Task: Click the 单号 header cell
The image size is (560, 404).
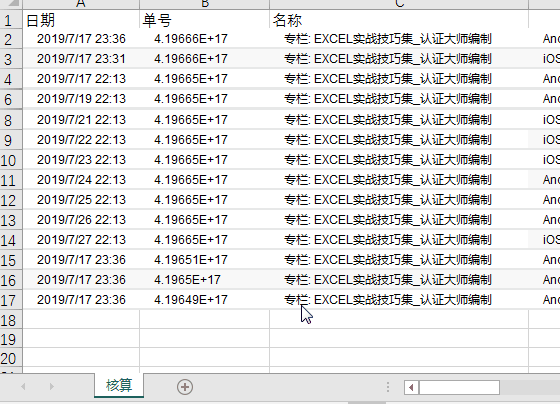Action: point(205,19)
